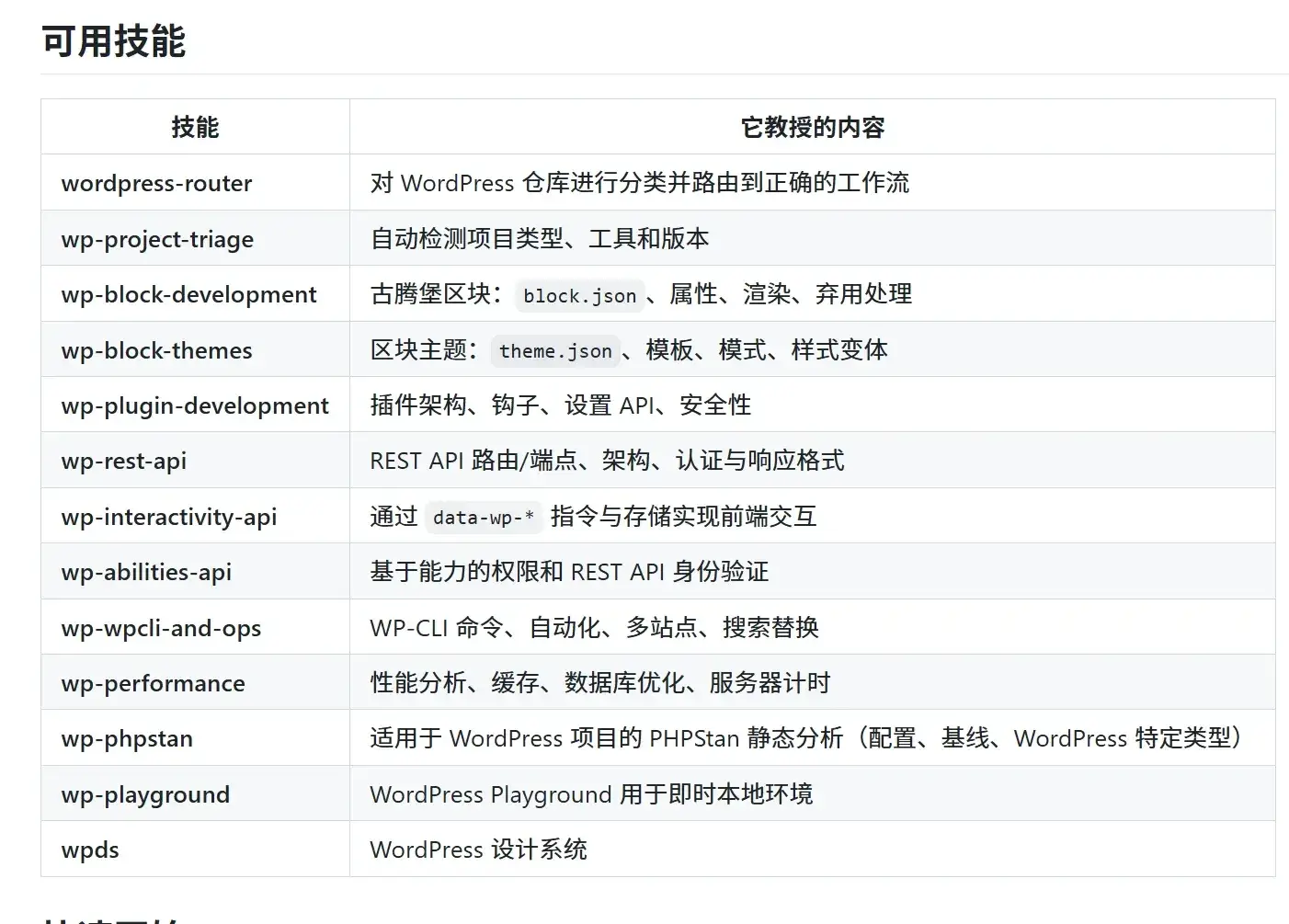The height and width of the screenshot is (924, 1289).
Task: Select the wp-interactivity-api skill cell
Action: [169, 517]
